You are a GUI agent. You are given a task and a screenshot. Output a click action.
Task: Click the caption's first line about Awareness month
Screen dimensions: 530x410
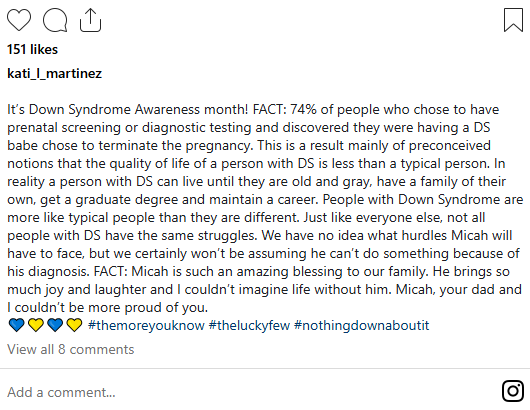click(x=253, y=110)
